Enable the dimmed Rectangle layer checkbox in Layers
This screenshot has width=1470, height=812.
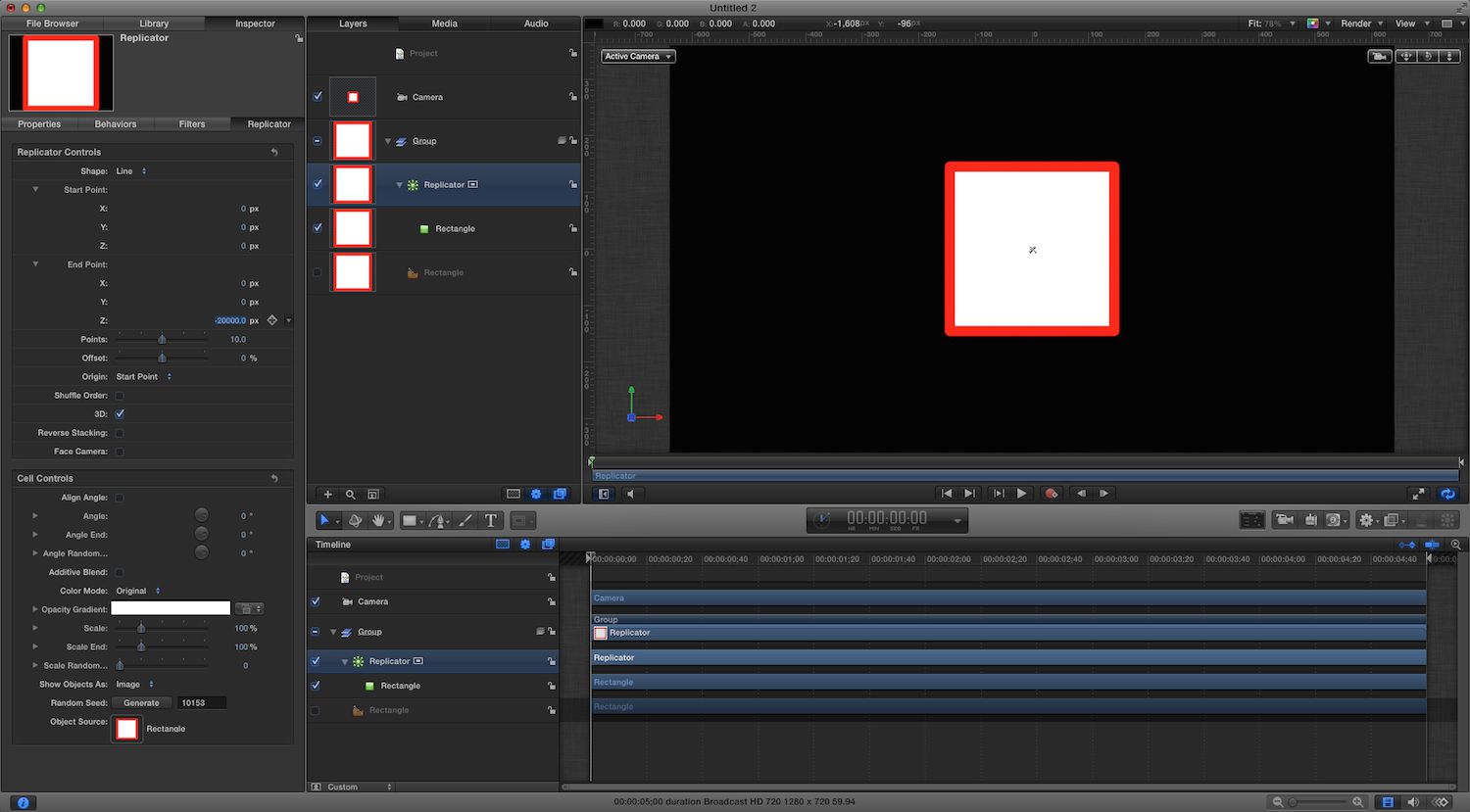click(318, 272)
